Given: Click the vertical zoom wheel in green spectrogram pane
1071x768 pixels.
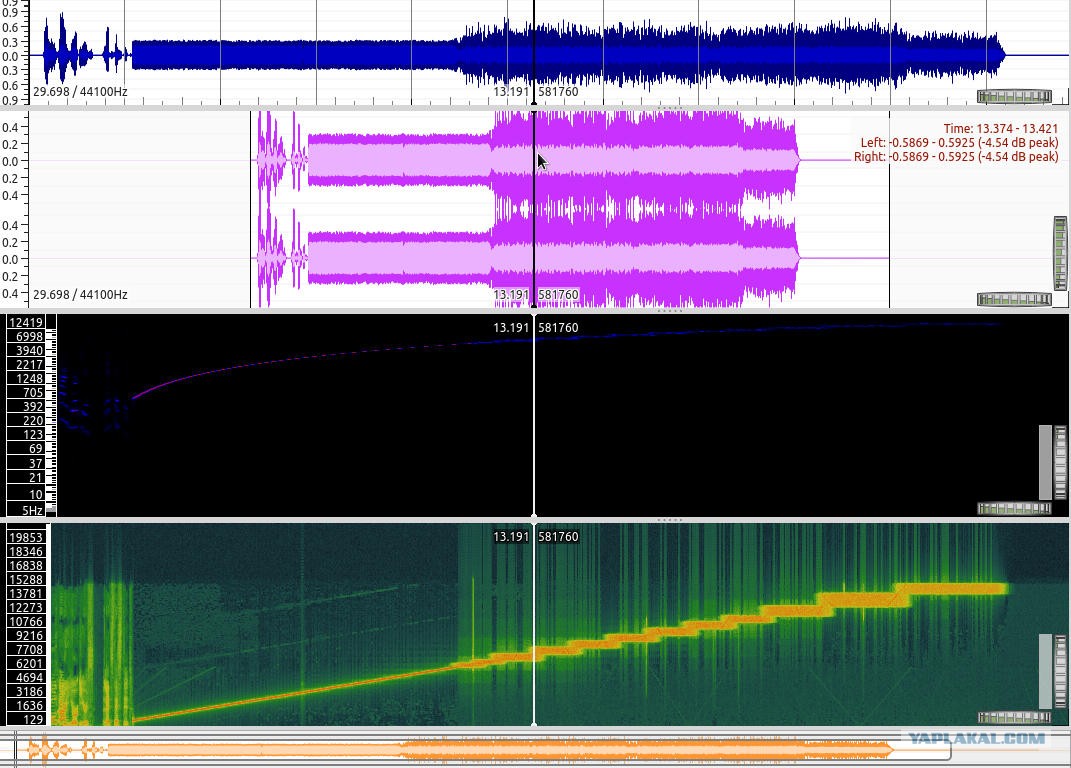Looking at the screenshot, I should 1060,672.
